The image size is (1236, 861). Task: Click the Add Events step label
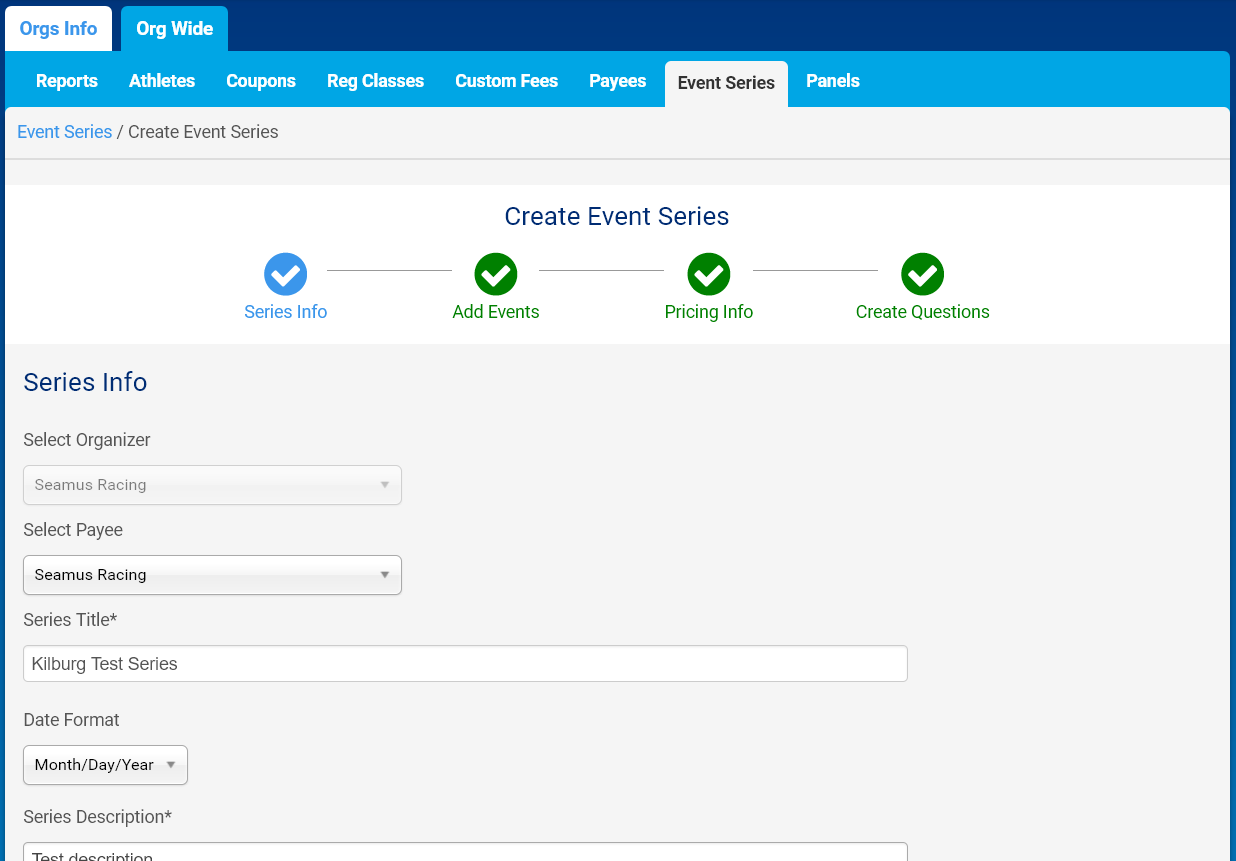[495, 312]
